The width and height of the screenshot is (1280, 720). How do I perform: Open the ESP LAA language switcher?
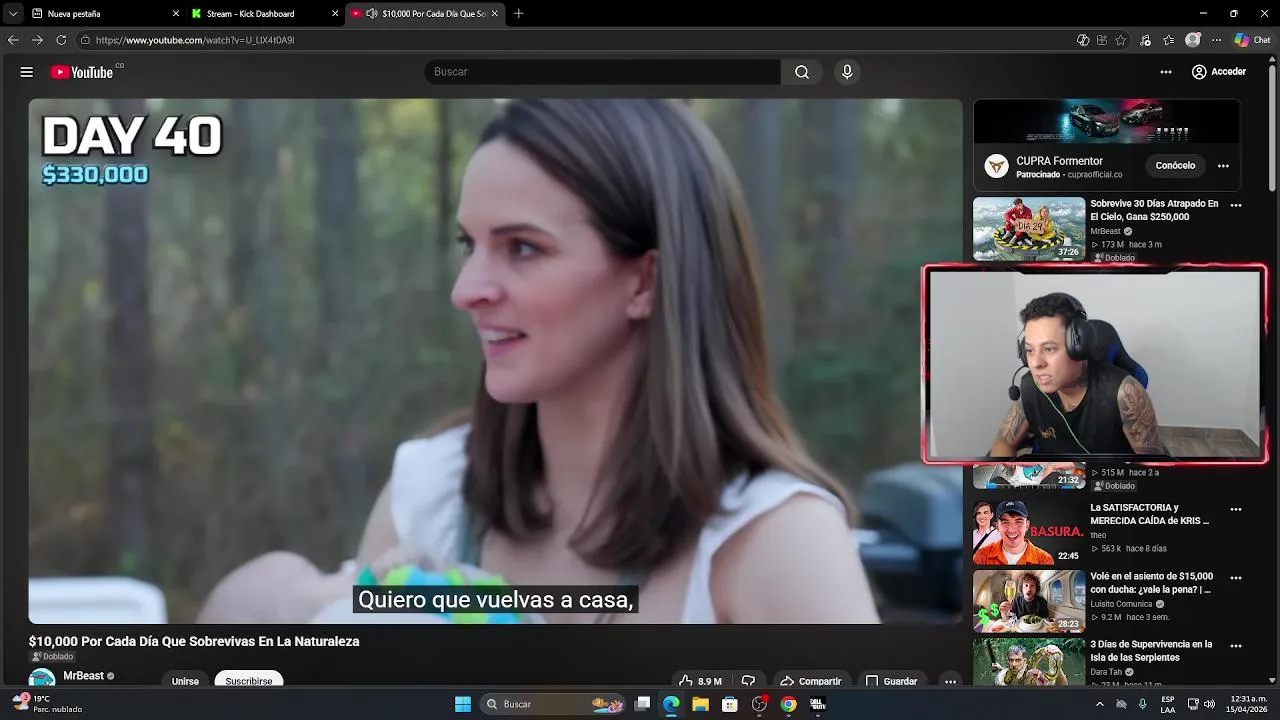coord(1168,704)
